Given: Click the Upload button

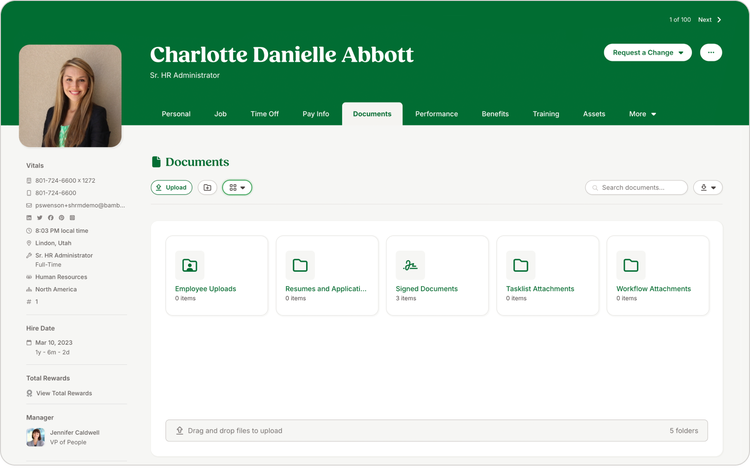Looking at the screenshot, I should [x=172, y=187].
